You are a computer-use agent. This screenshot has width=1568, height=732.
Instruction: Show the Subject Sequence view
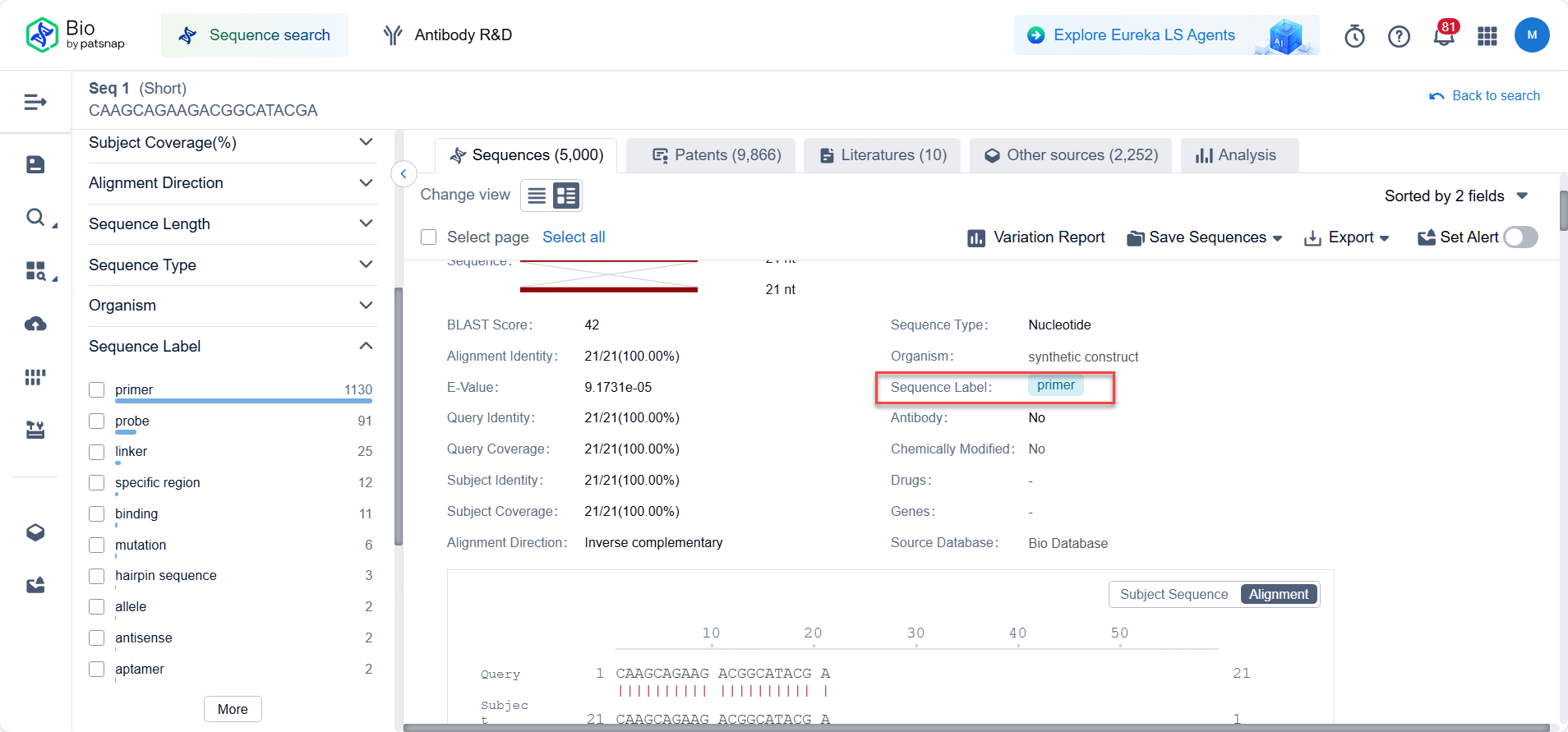pos(1174,594)
